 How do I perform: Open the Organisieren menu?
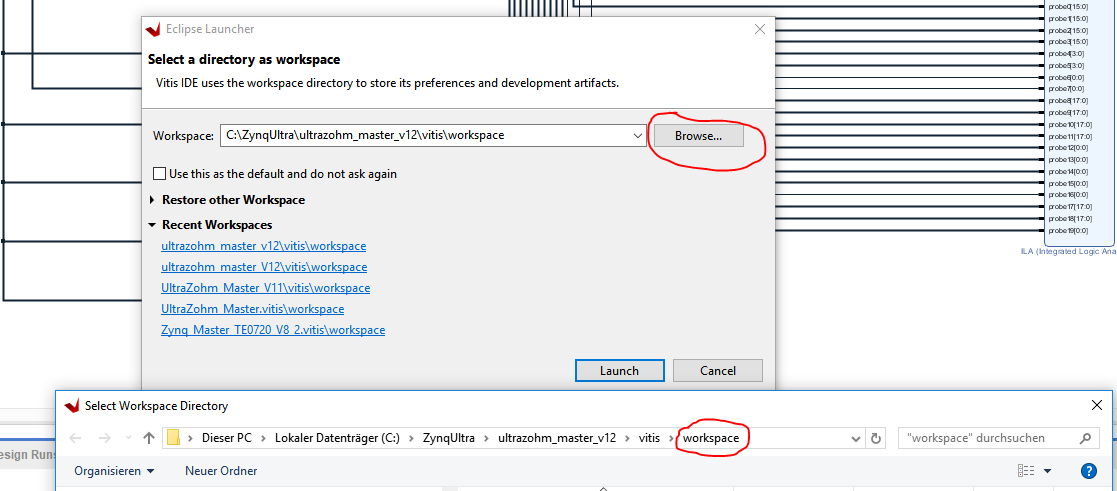click(x=114, y=471)
